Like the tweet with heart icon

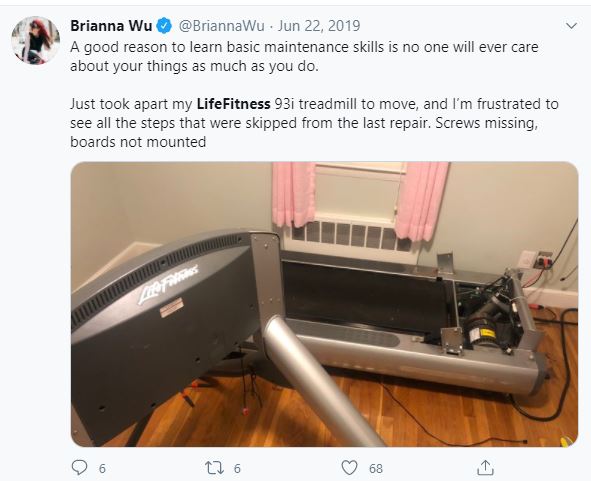(349, 468)
